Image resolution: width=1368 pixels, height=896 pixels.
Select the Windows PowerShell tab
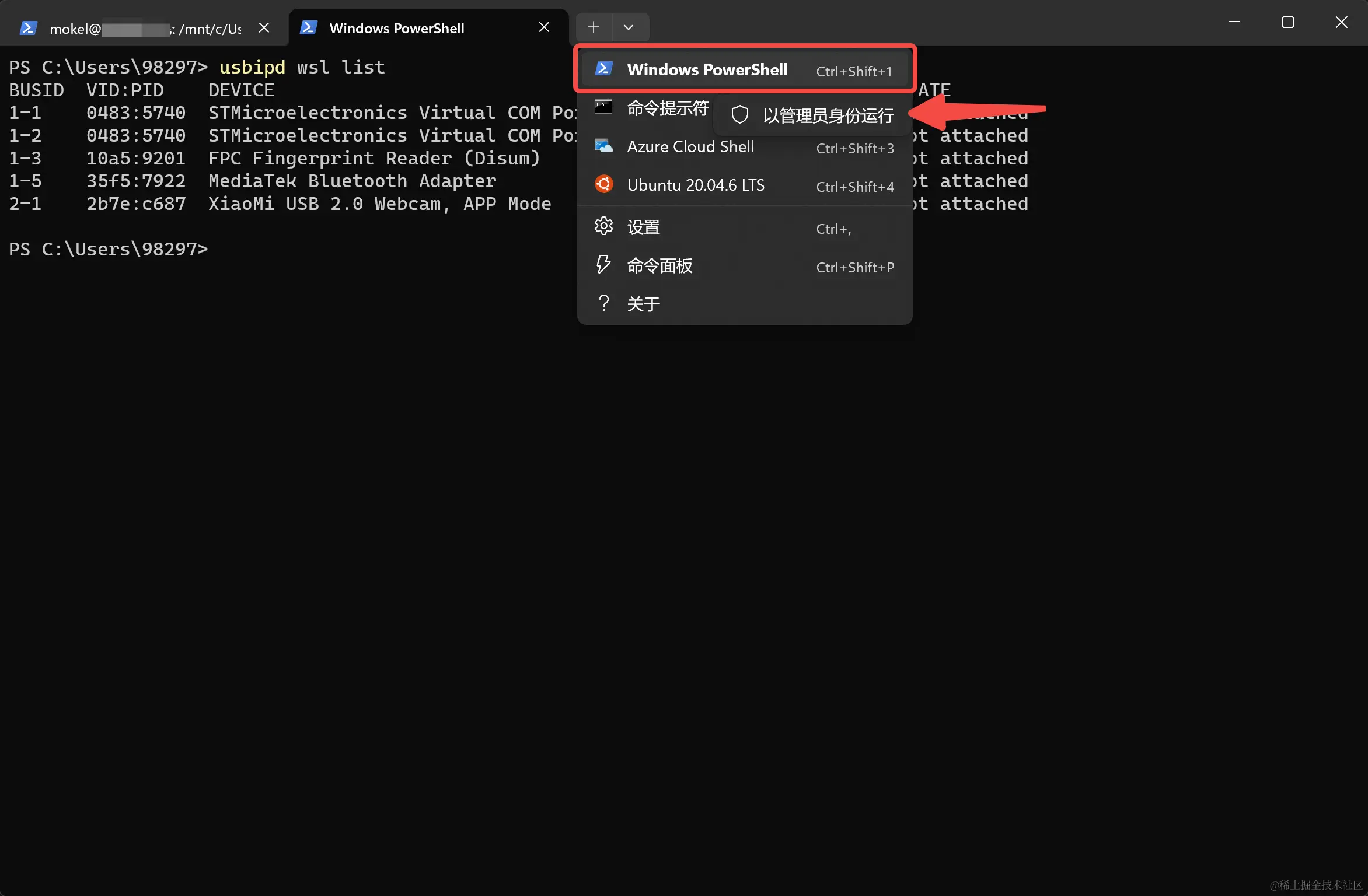pos(397,29)
